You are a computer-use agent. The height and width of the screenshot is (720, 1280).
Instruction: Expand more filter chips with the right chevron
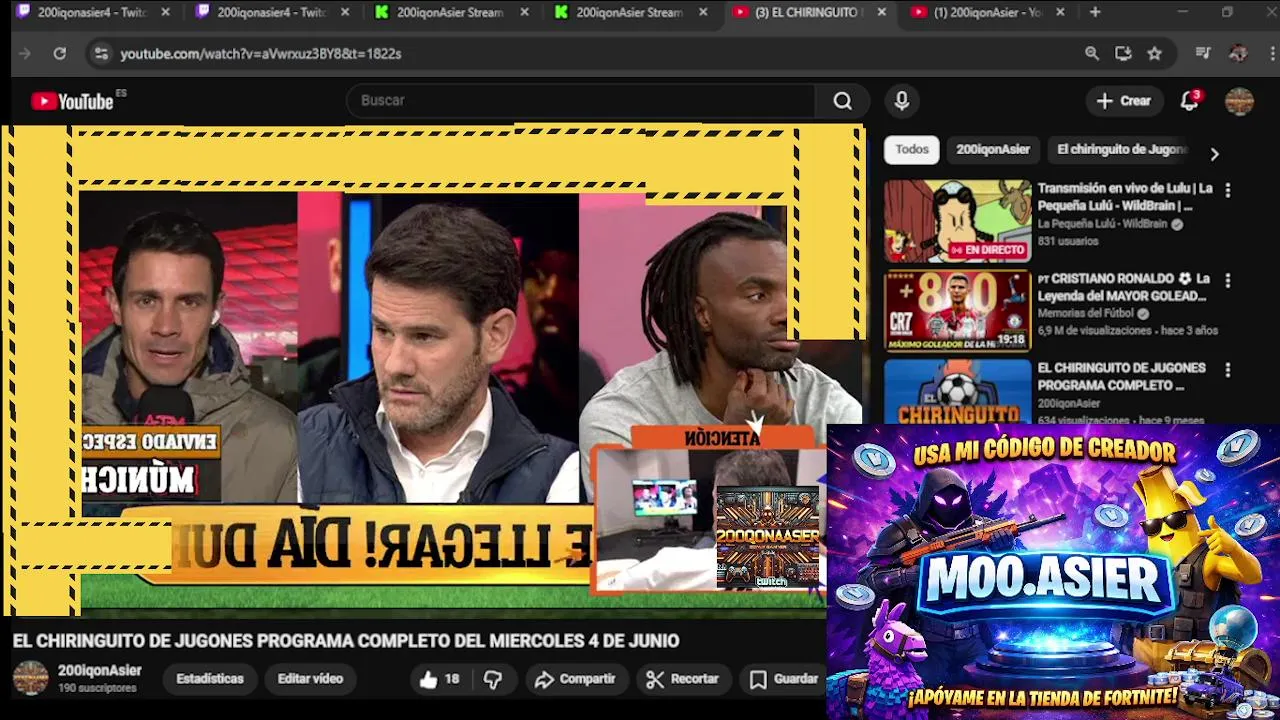click(1214, 154)
